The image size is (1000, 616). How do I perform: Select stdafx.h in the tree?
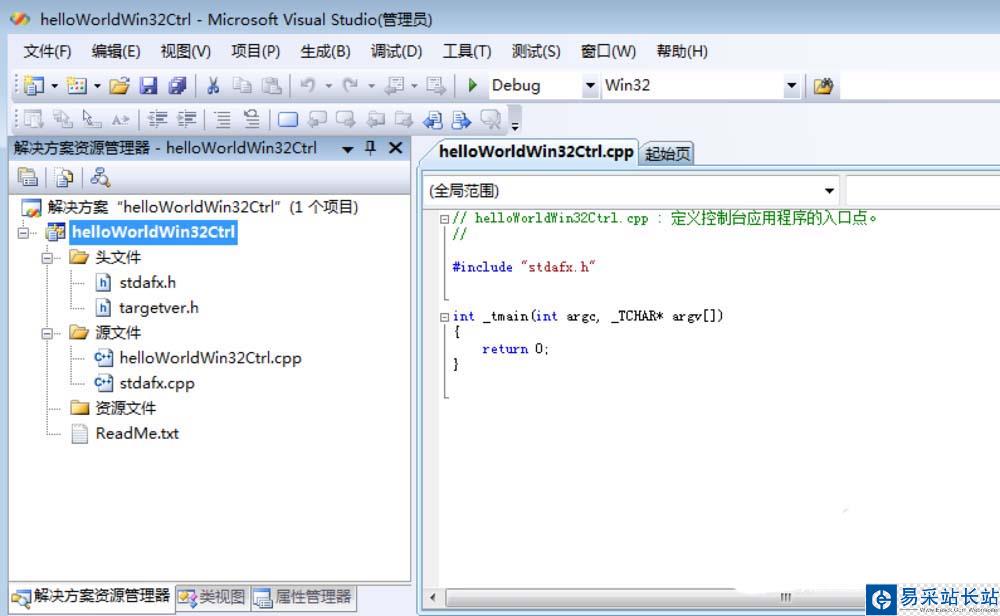[147, 282]
